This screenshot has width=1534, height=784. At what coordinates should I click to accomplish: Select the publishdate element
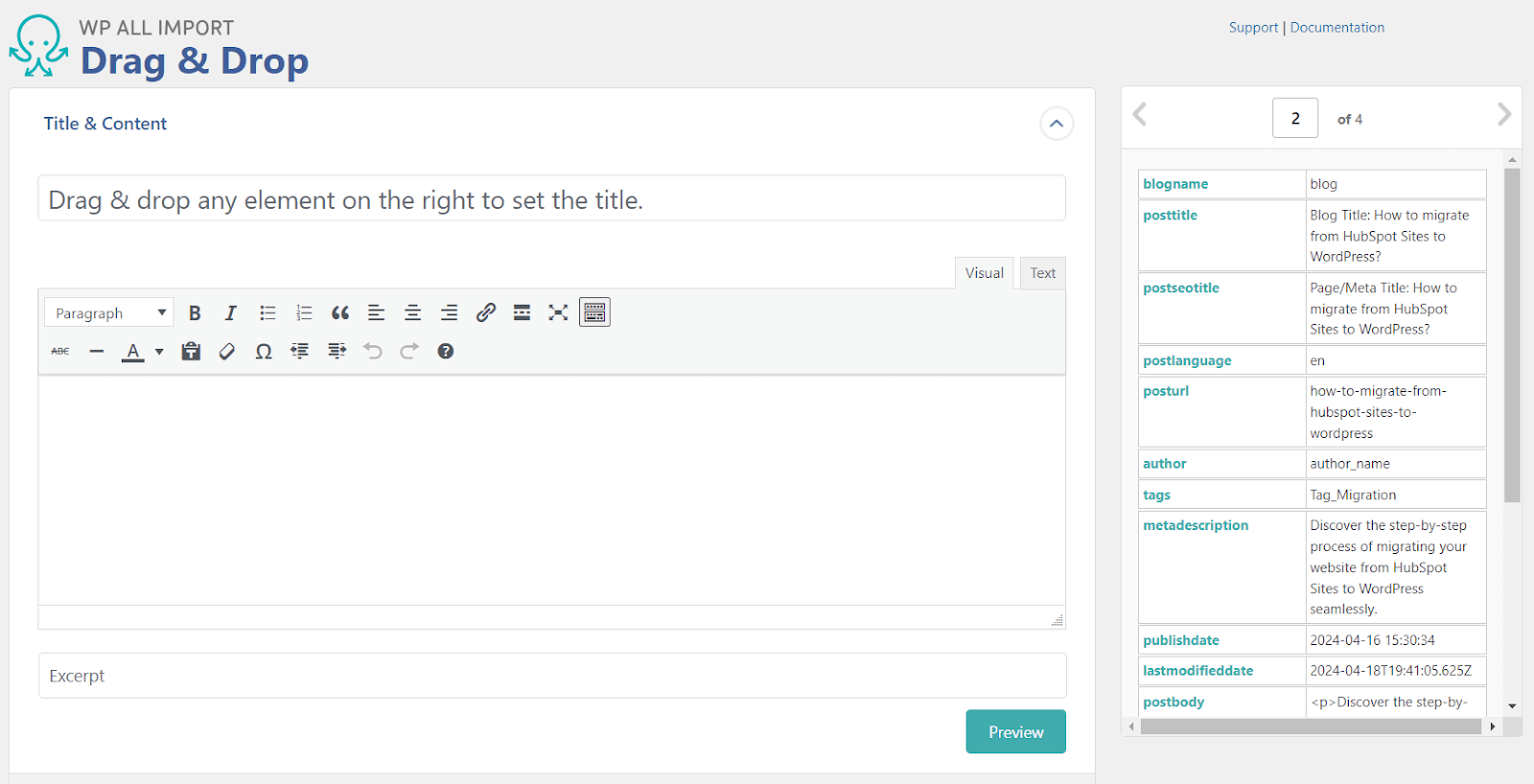(1181, 640)
